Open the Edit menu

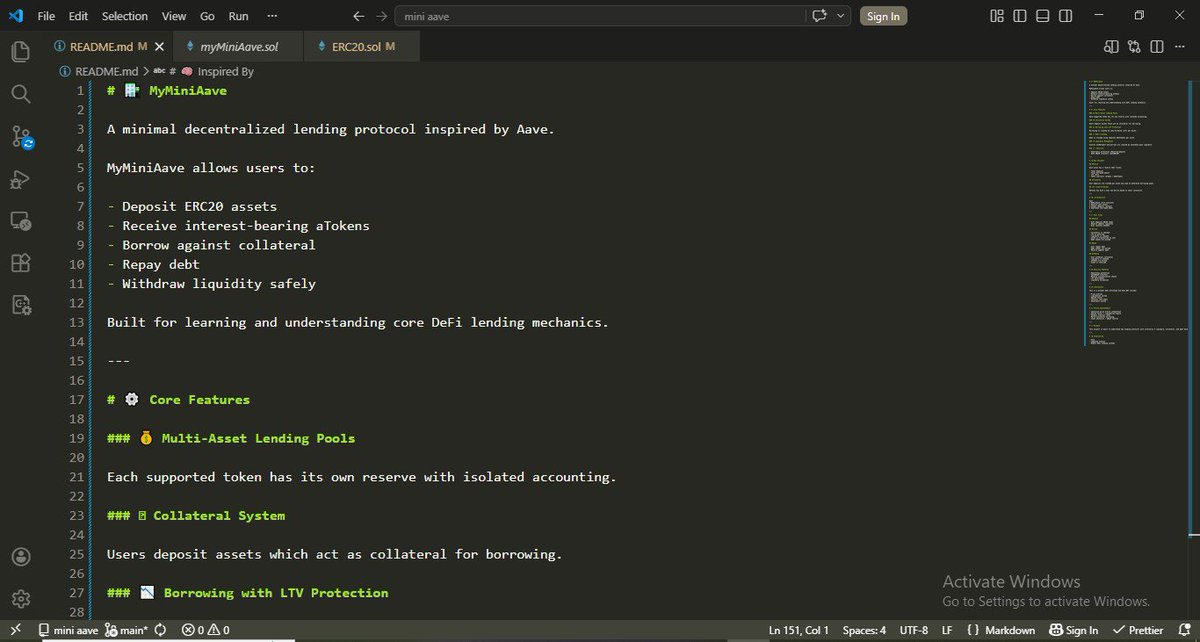(x=79, y=16)
